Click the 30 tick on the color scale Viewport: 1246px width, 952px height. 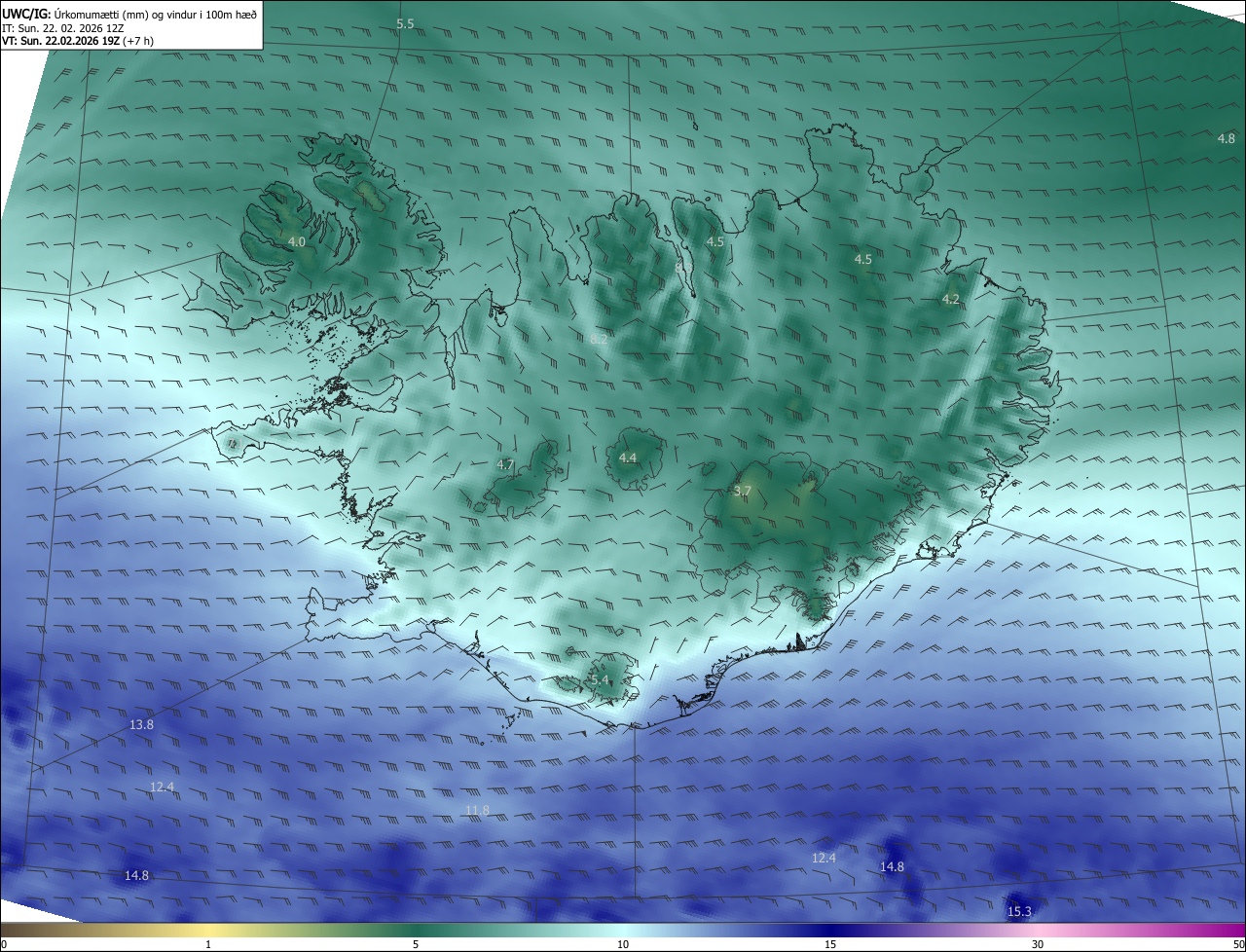coord(1038,944)
